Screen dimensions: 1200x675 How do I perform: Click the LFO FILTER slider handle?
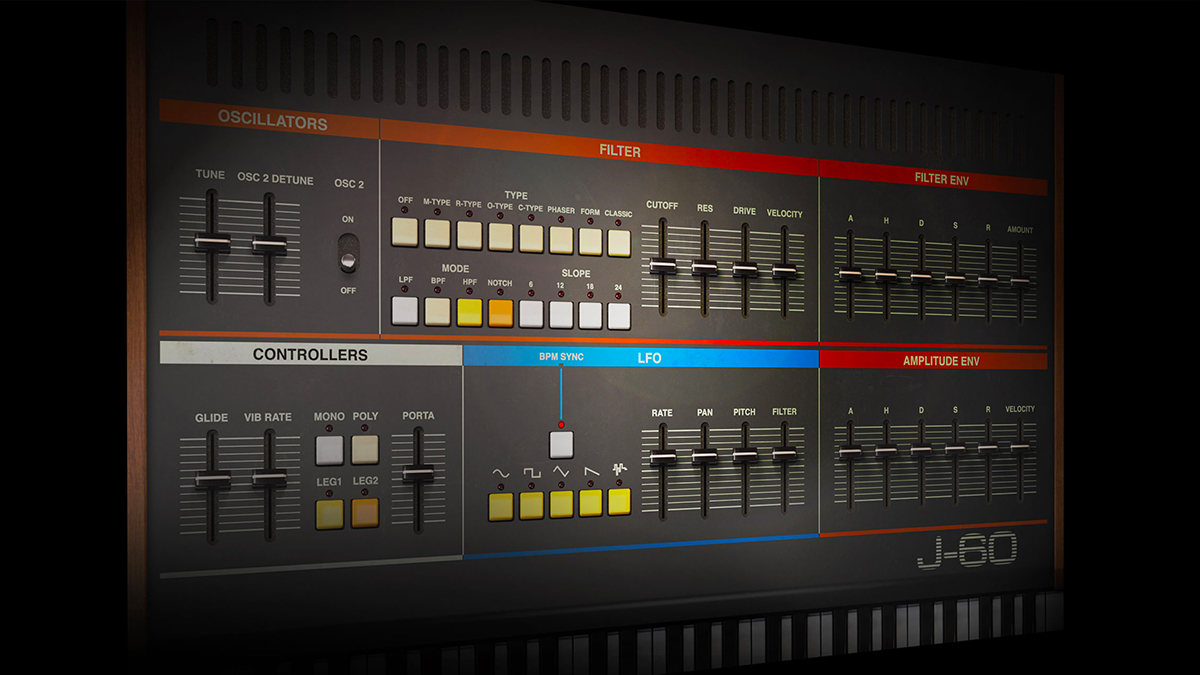[785, 453]
